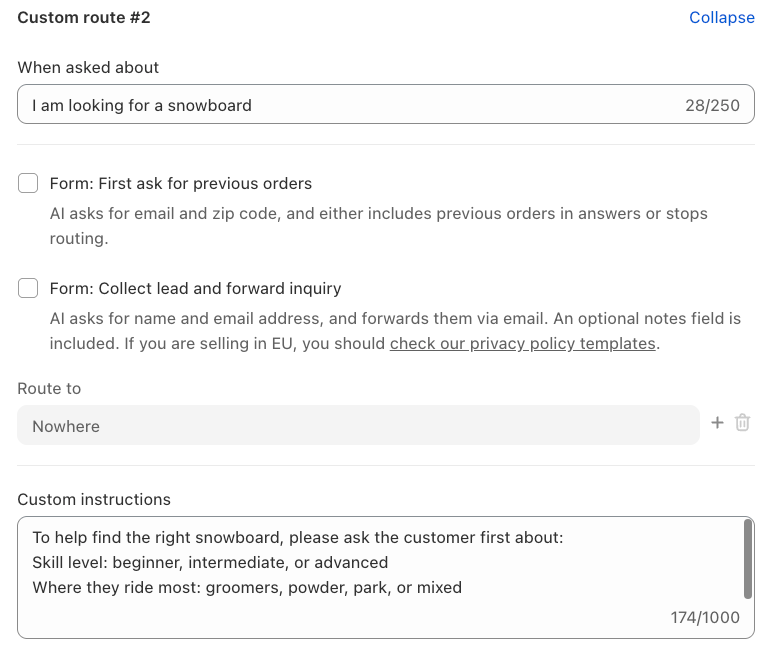Place cursor on the 'Skill level' instruction line
Image resolution: width=765 pixels, height=652 pixels.
[x=210, y=562]
